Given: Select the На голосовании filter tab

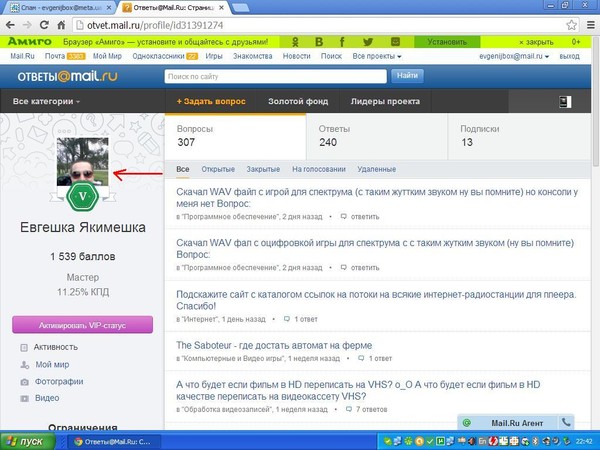Looking at the screenshot, I should click(x=319, y=169).
